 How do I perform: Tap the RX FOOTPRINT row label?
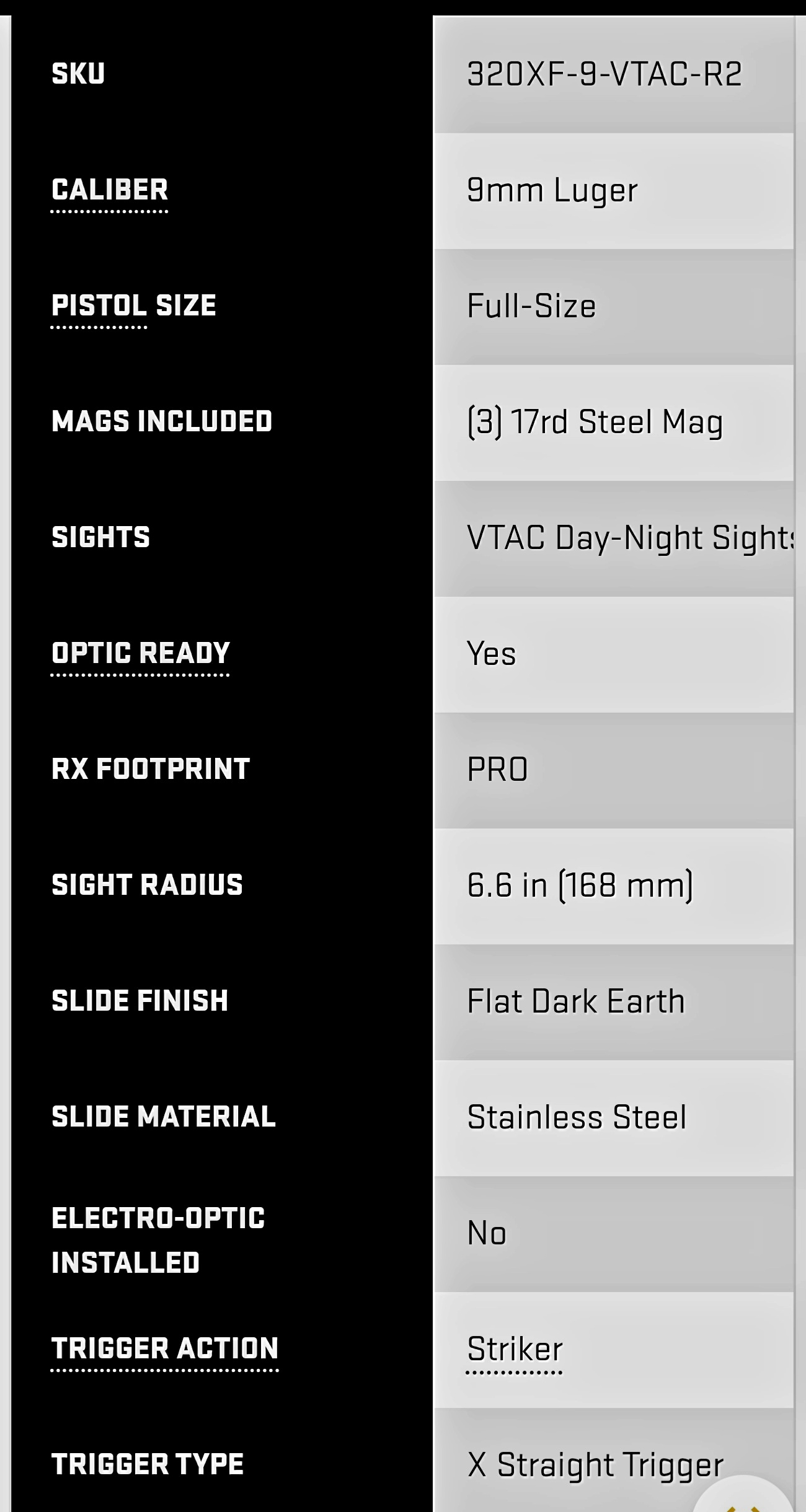pyautogui.click(x=151, y=770)
